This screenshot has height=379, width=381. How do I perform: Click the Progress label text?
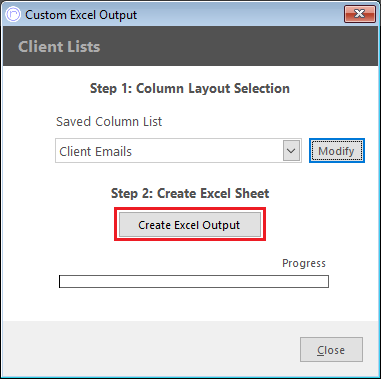tap(304, 263)
